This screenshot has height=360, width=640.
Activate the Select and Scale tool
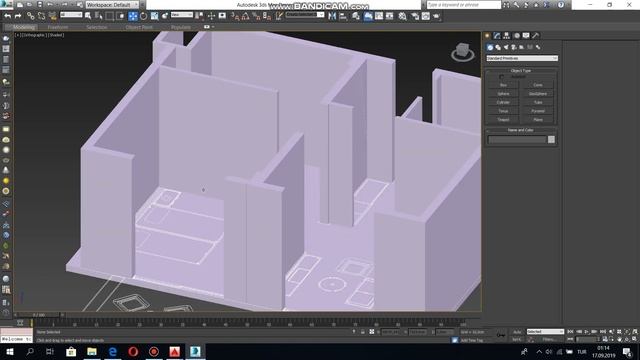pyautogui.click(x=154, y=16)
